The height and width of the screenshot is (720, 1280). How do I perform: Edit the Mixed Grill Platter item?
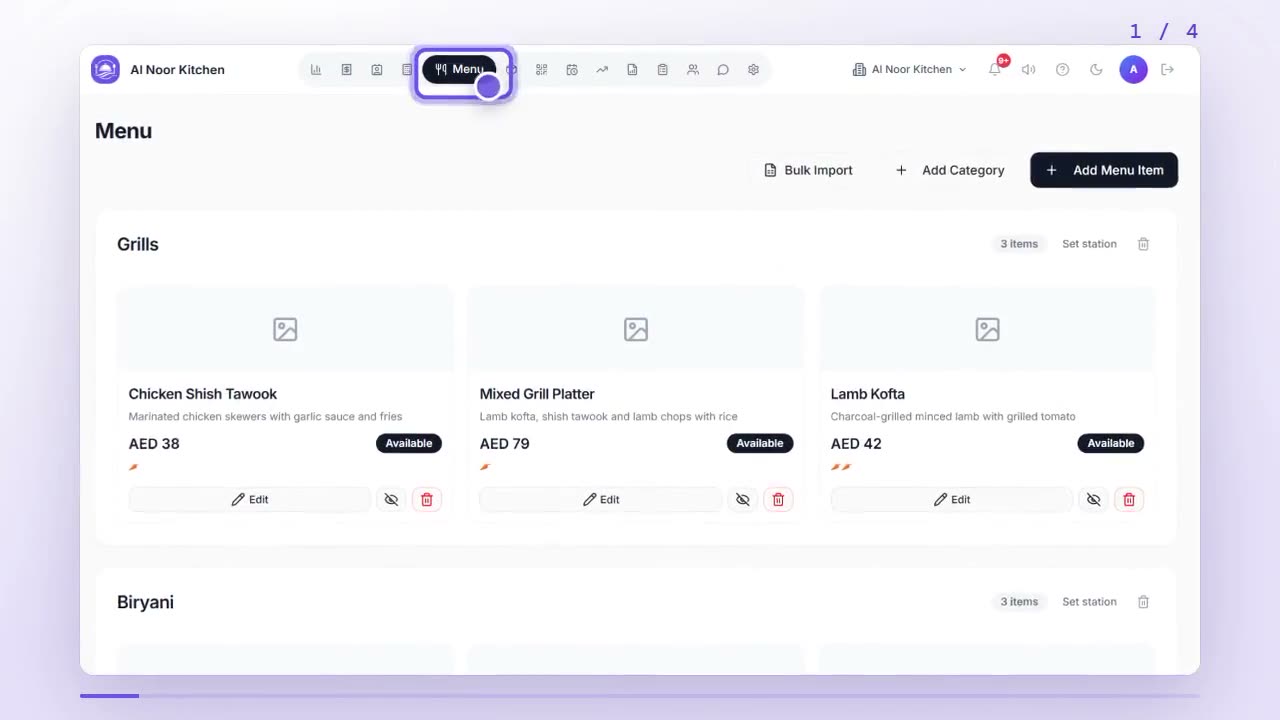(601, 499)
